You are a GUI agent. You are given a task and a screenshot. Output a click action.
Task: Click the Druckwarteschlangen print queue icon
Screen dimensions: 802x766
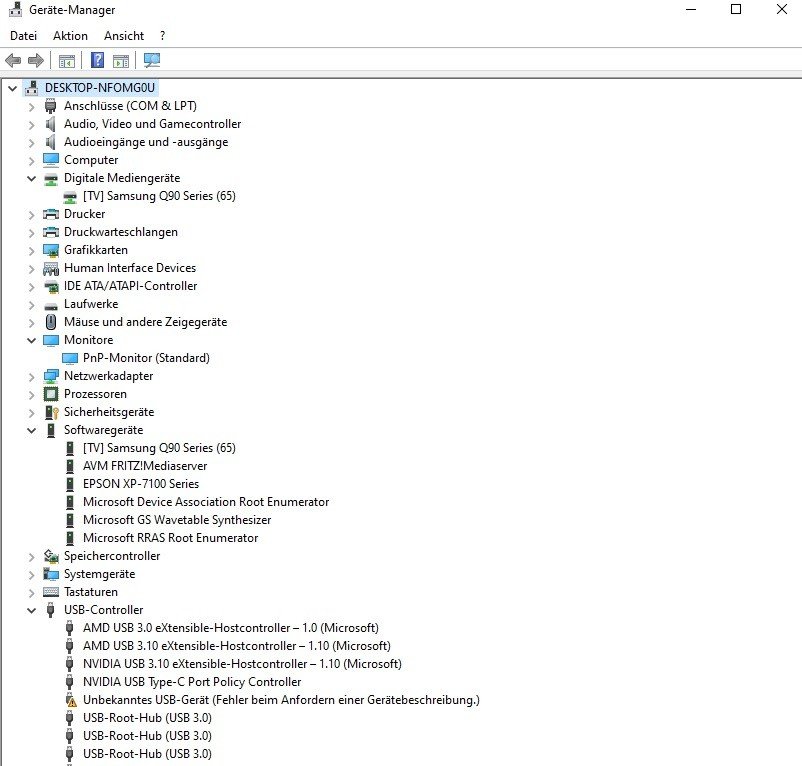tap(51, 232)
